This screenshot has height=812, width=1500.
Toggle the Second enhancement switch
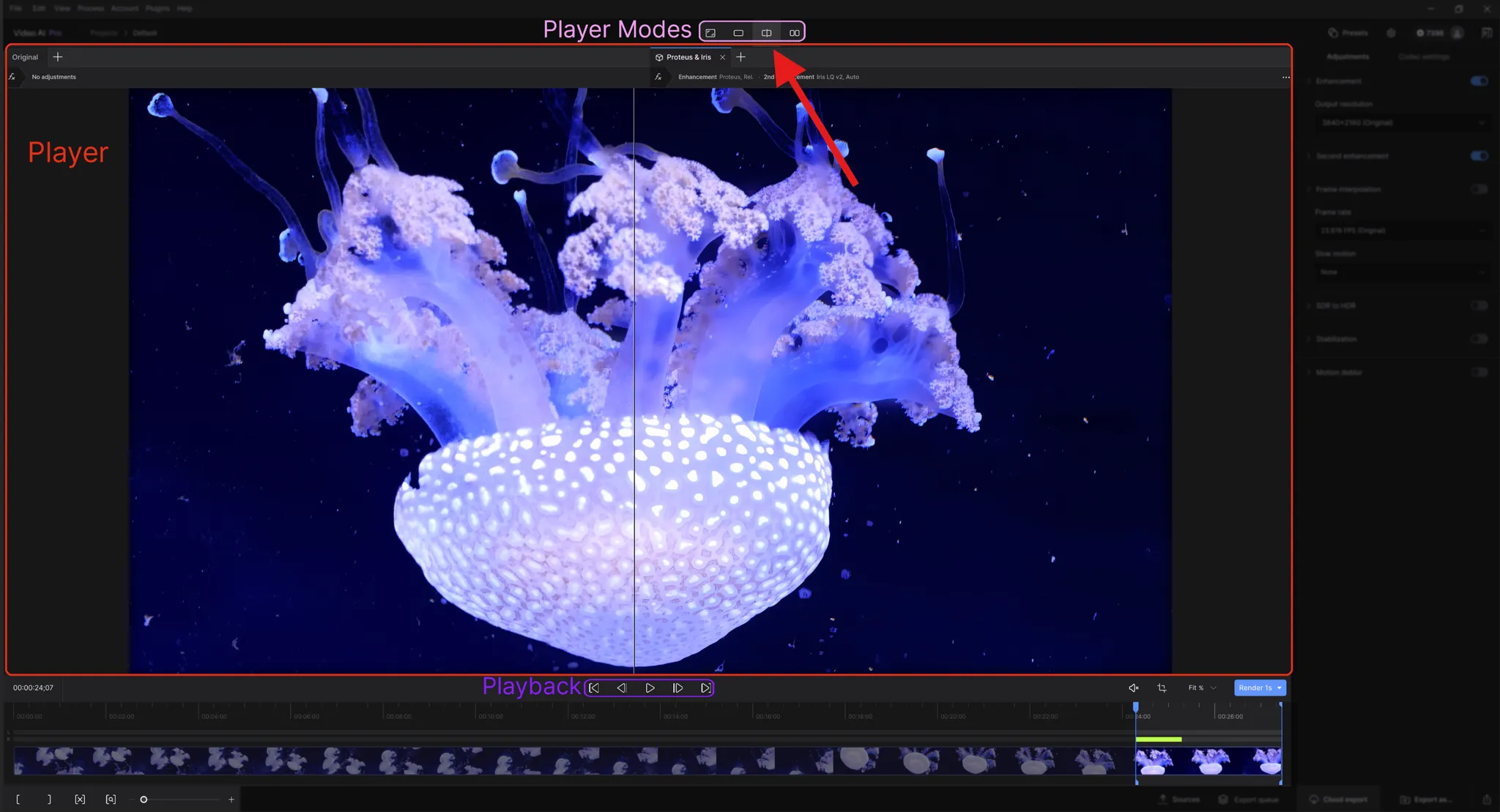click(x=1479, y=156)
